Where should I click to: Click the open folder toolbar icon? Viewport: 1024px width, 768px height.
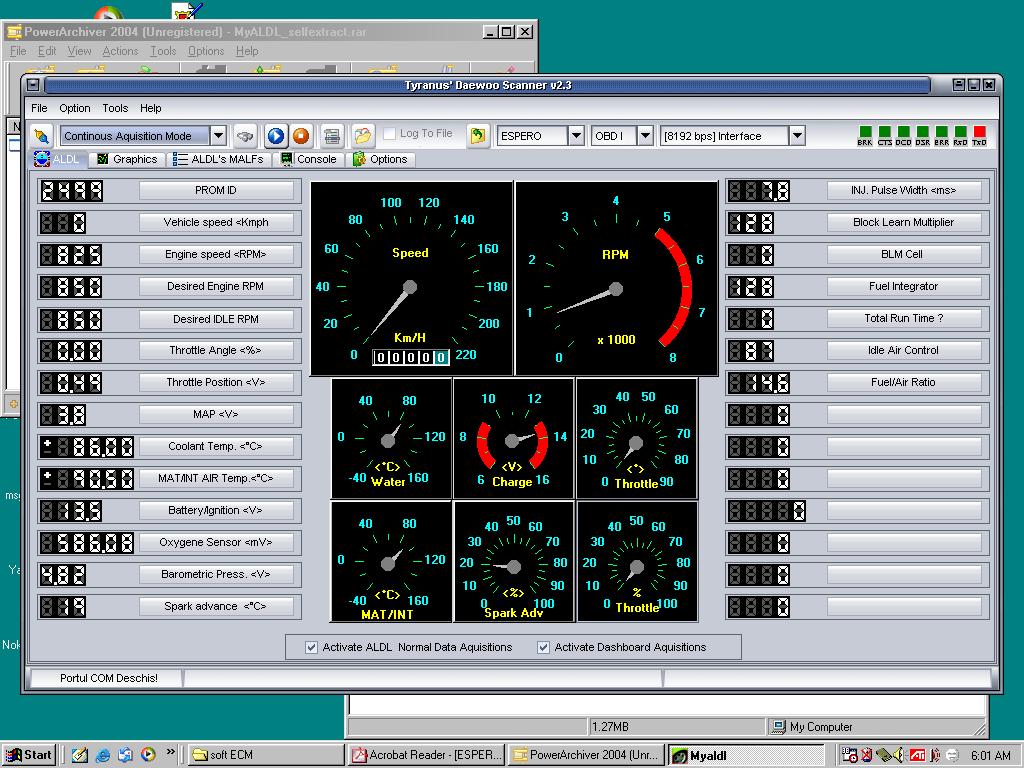(362, 136)
